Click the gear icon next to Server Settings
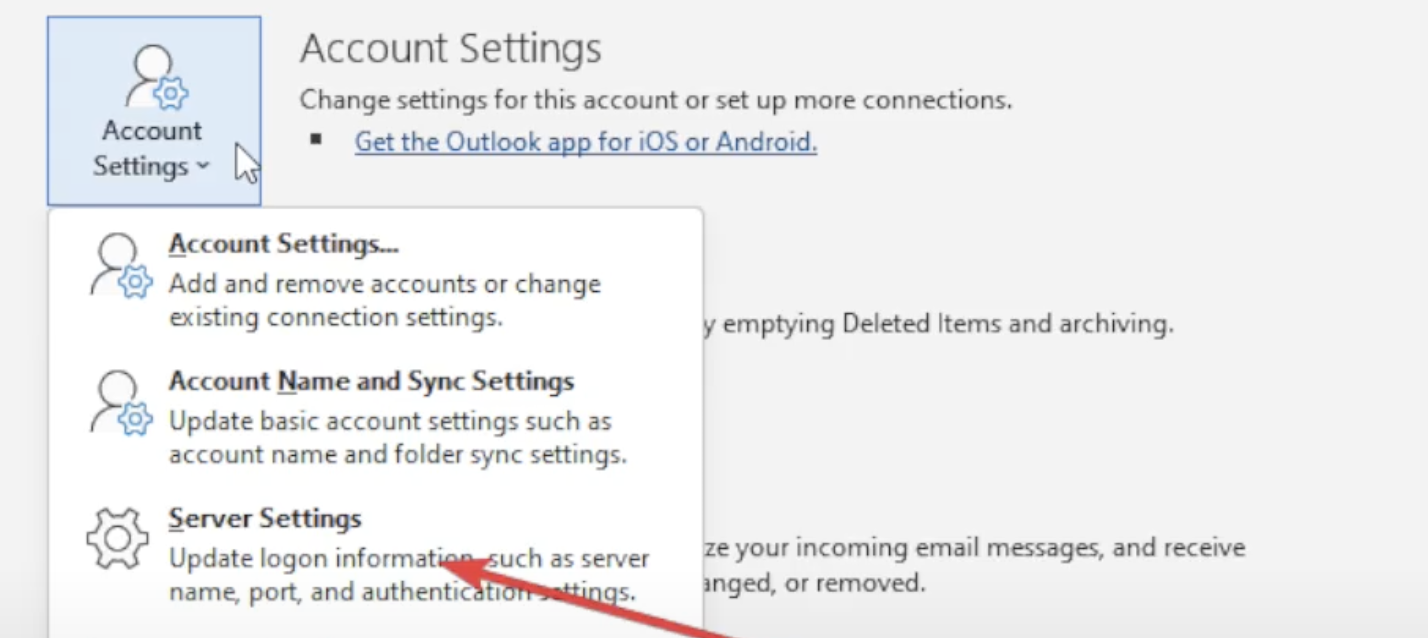The height and width of the screenshot is (638, 1428). click(x=118, y=539)
